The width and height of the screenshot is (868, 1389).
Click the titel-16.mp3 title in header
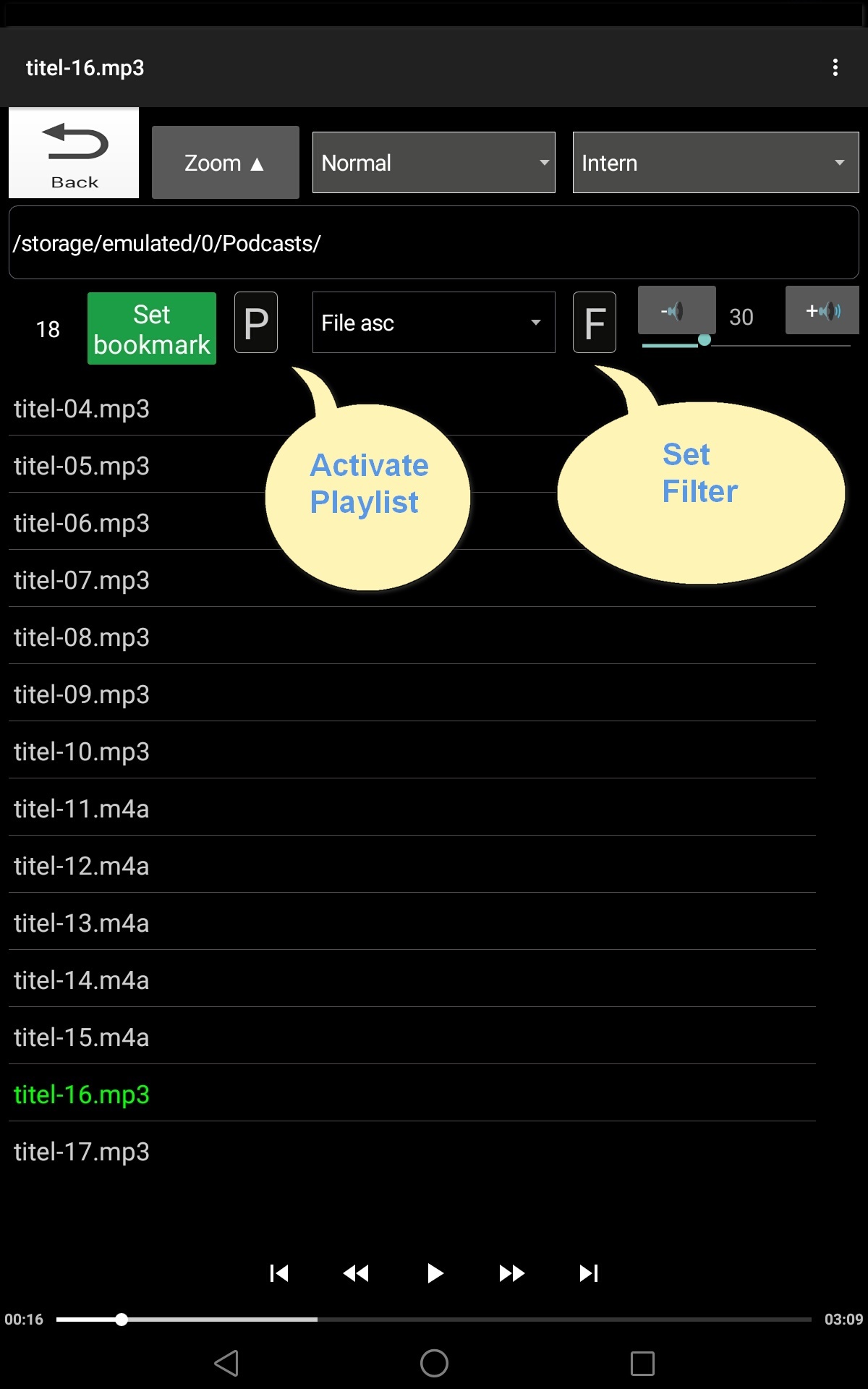(85, 67)
